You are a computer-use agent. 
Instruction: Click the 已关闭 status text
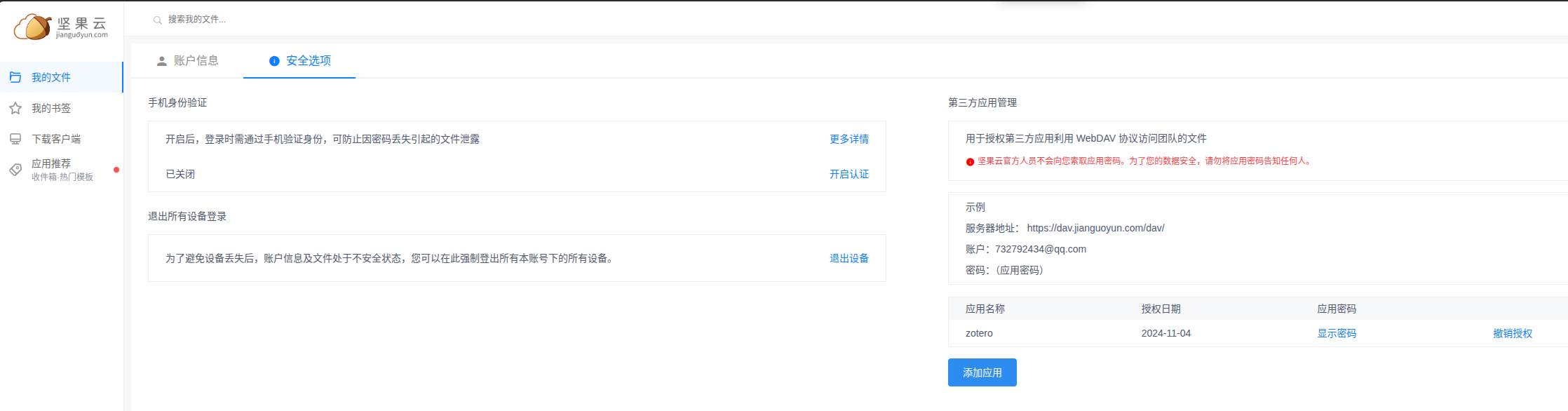180,174
